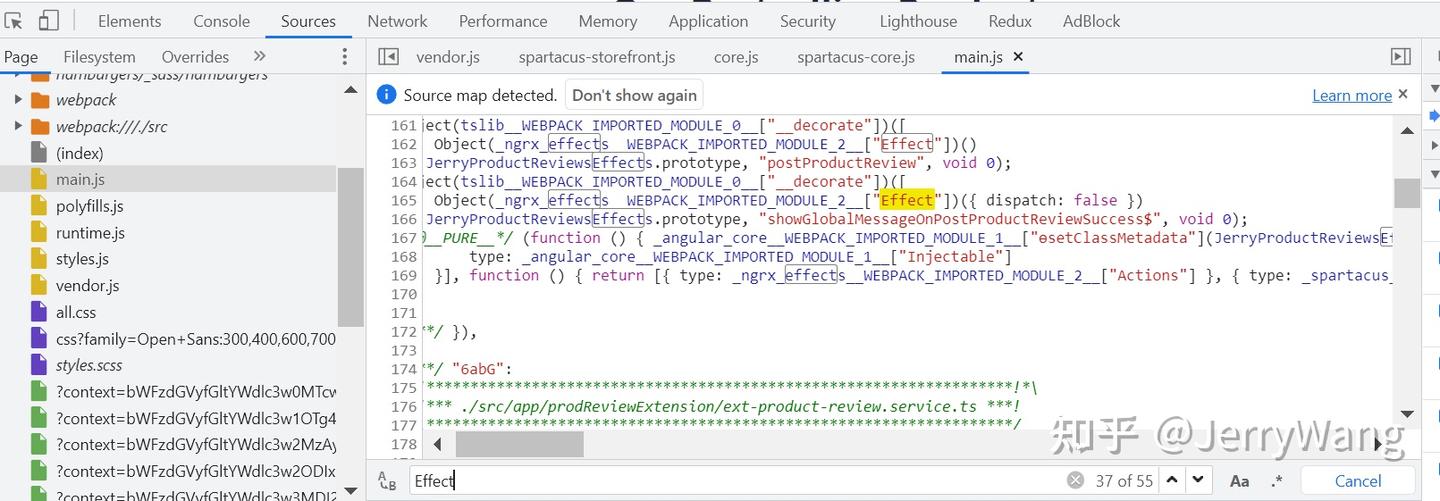Image resolution: width=1440 pixels, height=501 pixels.
Task: Open runtime.js in the file tree
Action: click(90, 233)
